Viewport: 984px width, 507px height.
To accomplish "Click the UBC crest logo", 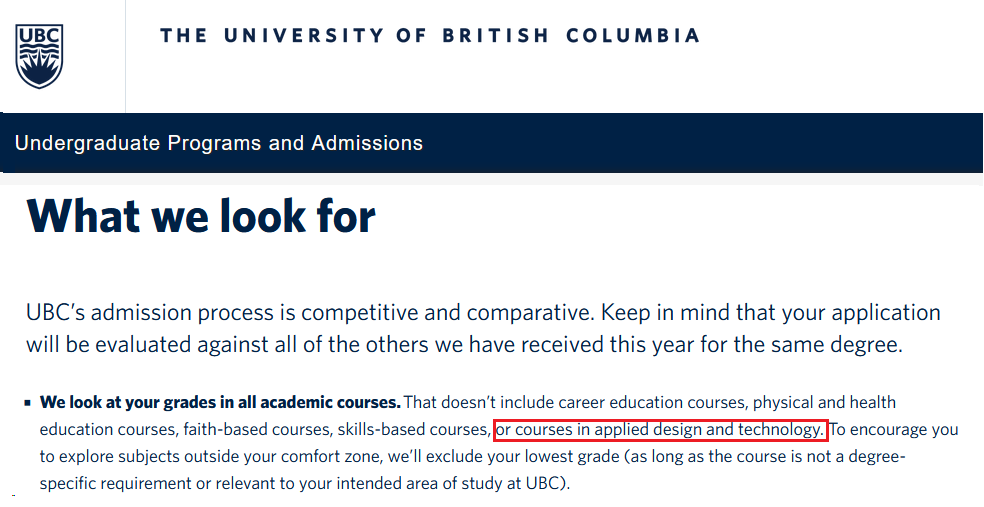I will (x=39, y=55).
